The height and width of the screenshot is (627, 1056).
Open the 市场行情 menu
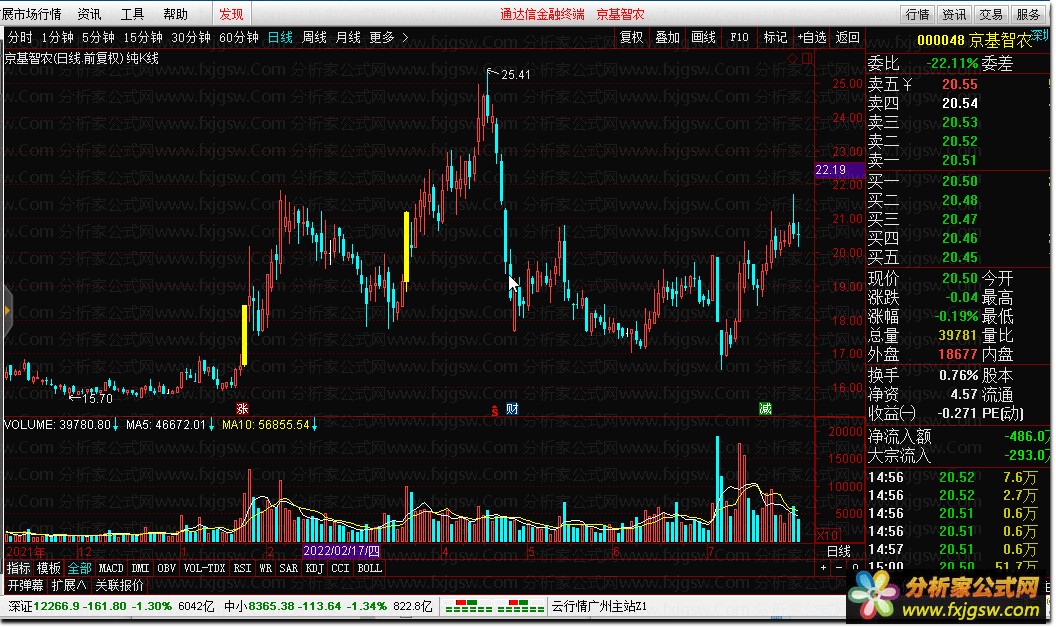click(x=31, y=14)
